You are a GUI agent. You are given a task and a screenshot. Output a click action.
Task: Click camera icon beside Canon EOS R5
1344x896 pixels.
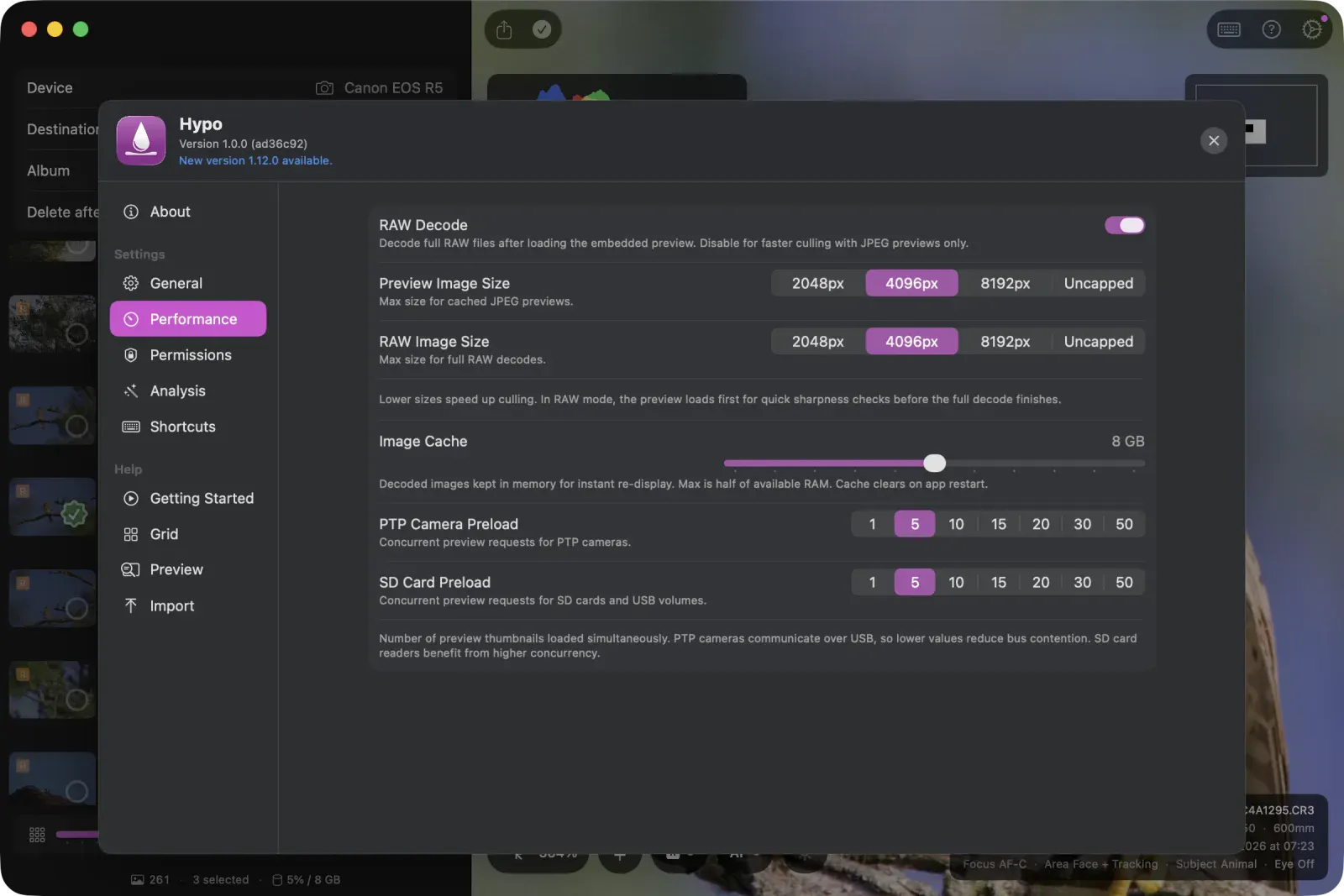tap(324, 88)
